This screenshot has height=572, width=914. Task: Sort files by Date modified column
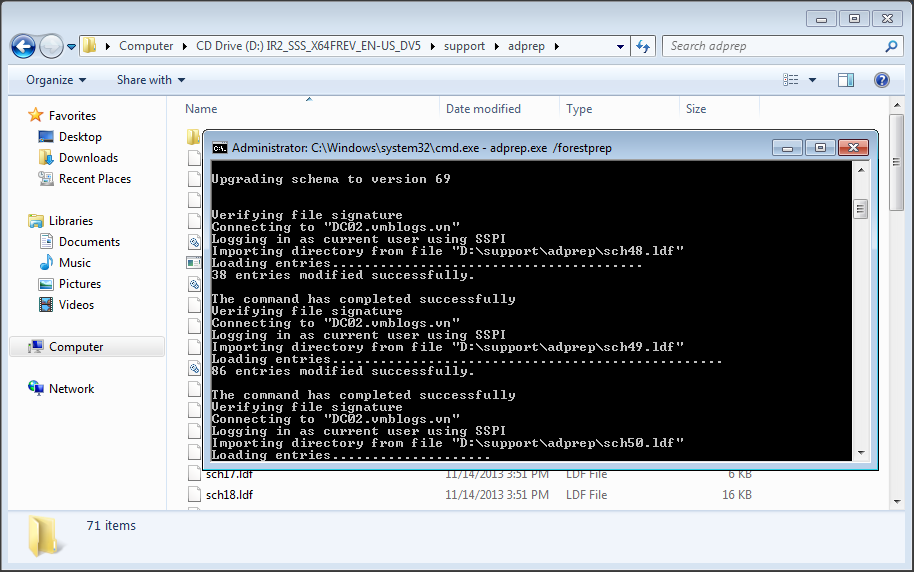[483, 109]
